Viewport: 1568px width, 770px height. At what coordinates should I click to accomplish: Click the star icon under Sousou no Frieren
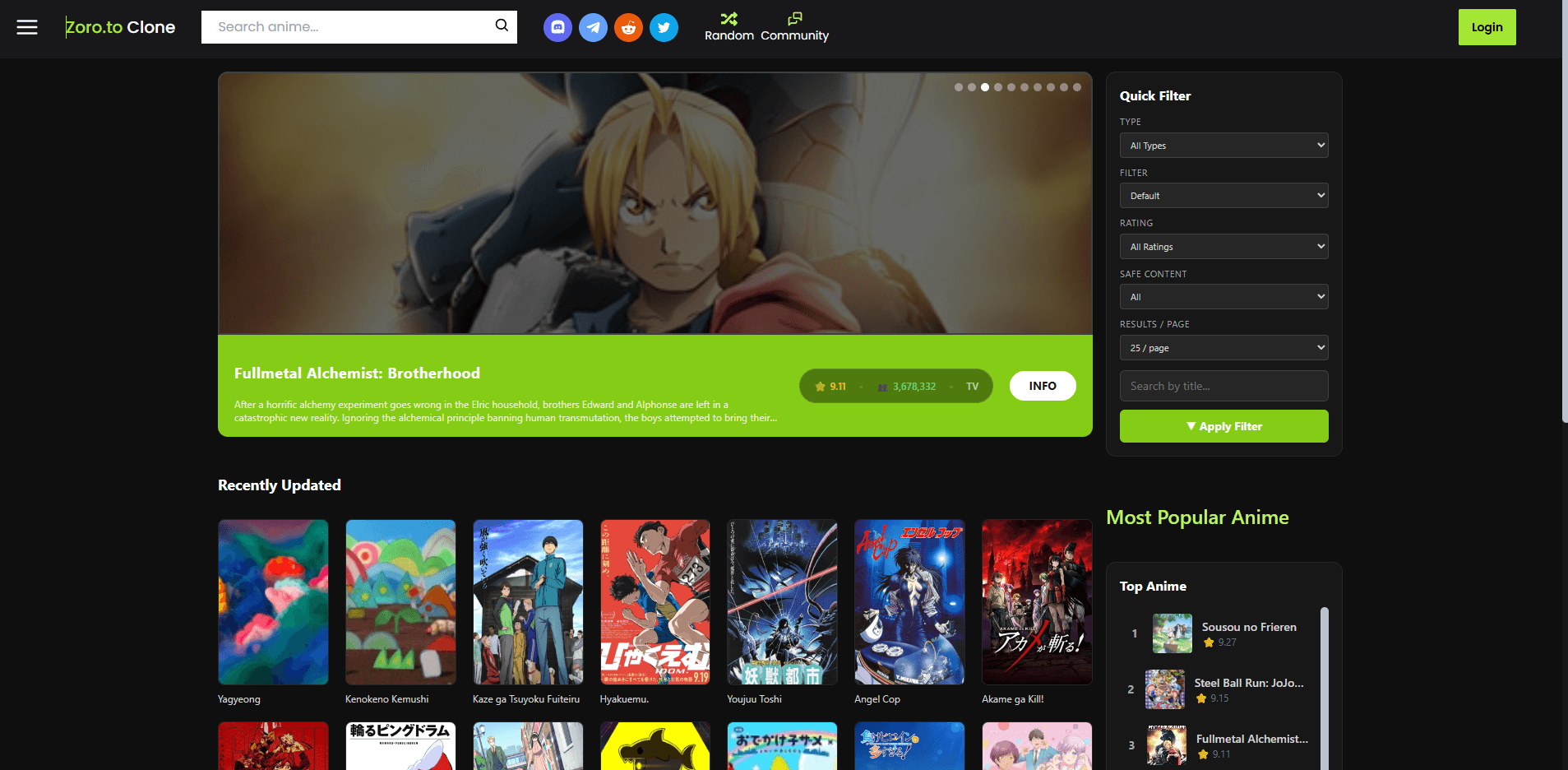1209,642
